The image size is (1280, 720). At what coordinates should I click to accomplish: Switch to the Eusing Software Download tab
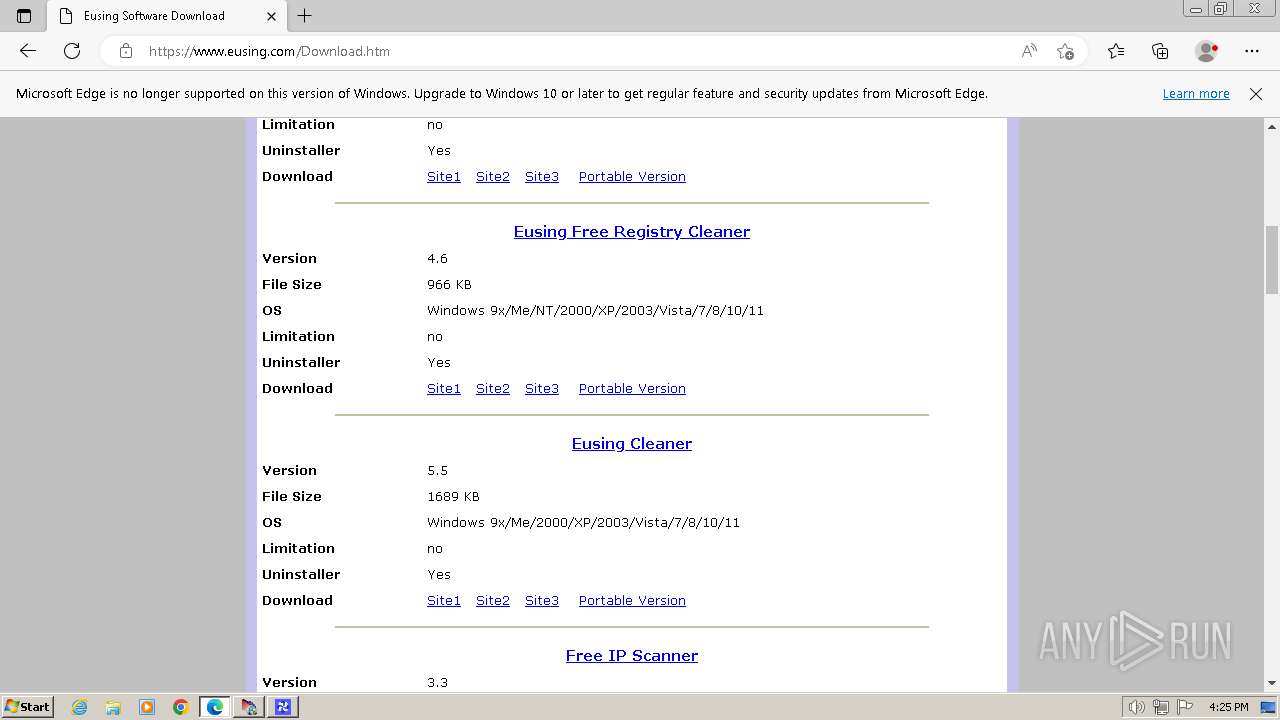click(166, 16)
